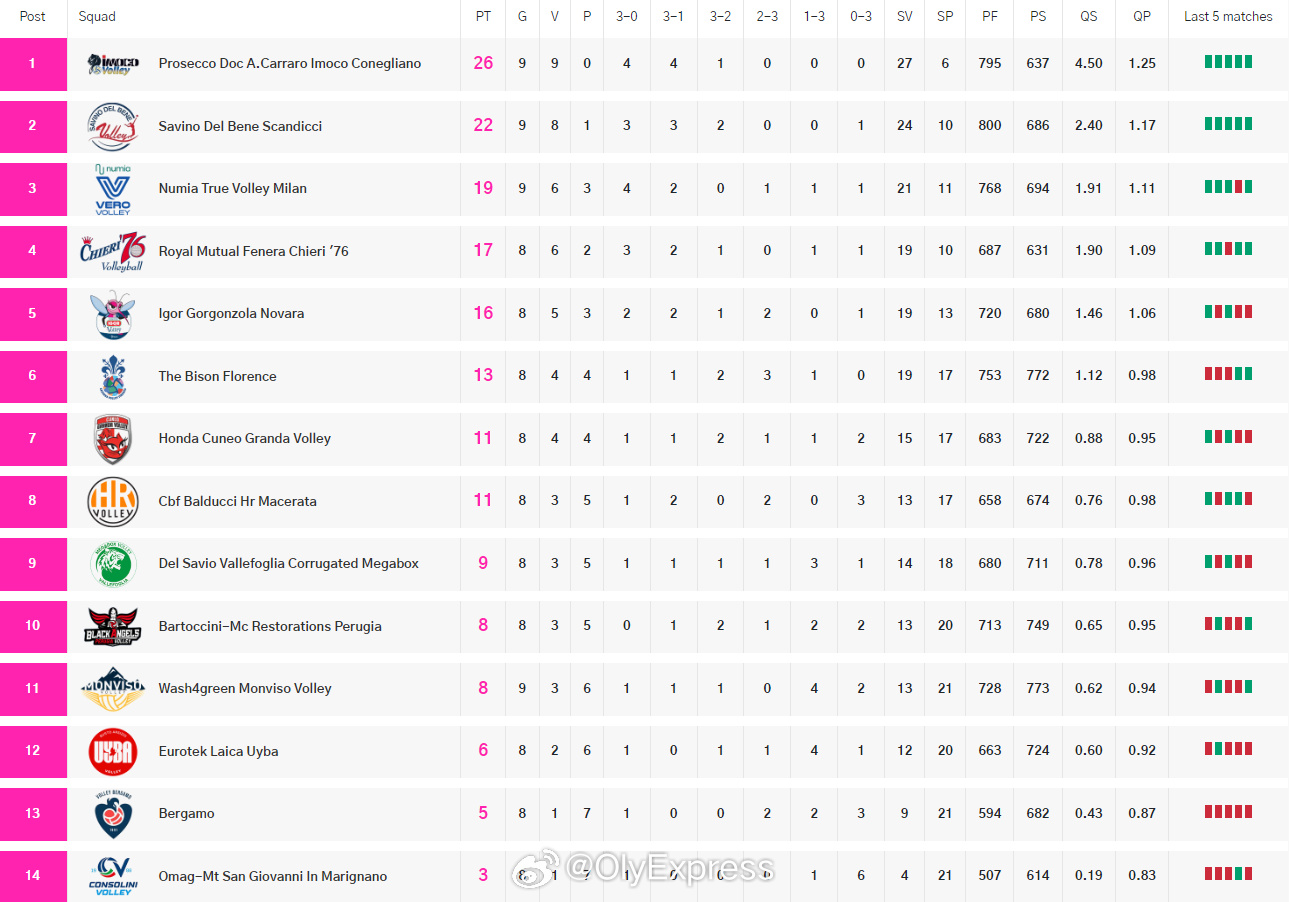The width and height of the screenshot is (1289, 902).
Task: Open Savino Del Bene Scandicci team page
Action: [x=240, y=126]
